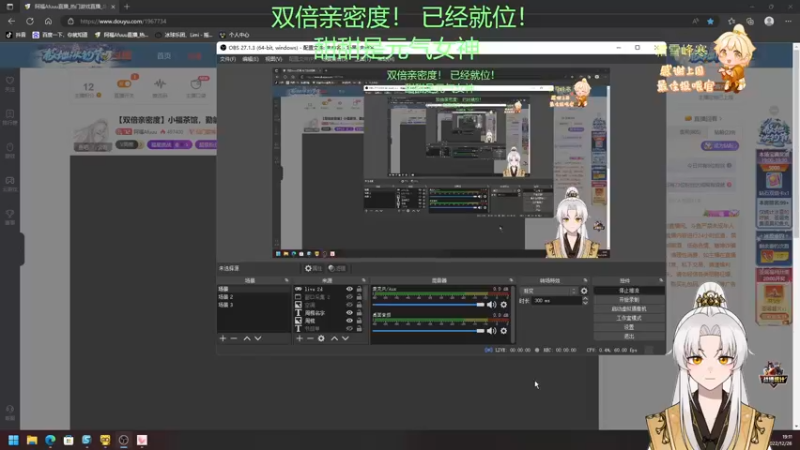Click the start recording button in Controls
Screen dimensions: 800x450
click(629, 299)
